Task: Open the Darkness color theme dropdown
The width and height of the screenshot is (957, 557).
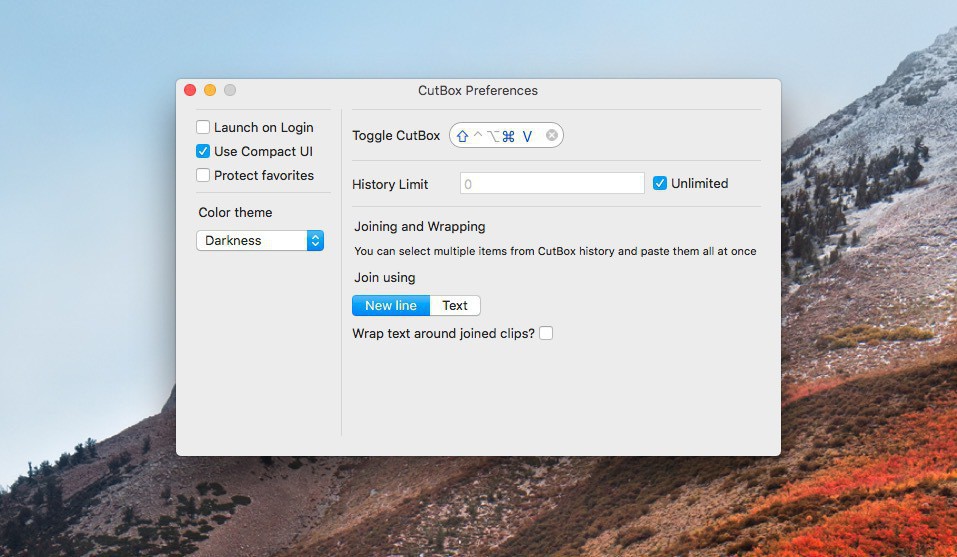Action: [260, 240]
